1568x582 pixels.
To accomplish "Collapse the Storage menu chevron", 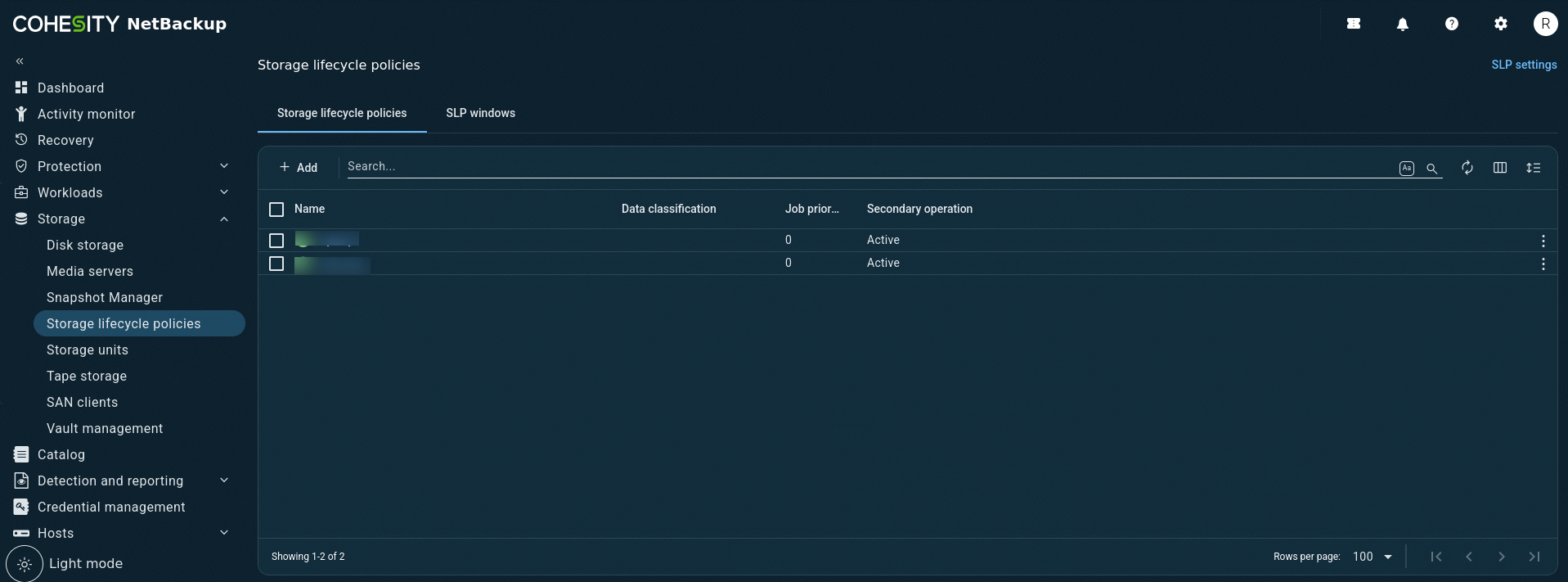I will coord(224,219).
